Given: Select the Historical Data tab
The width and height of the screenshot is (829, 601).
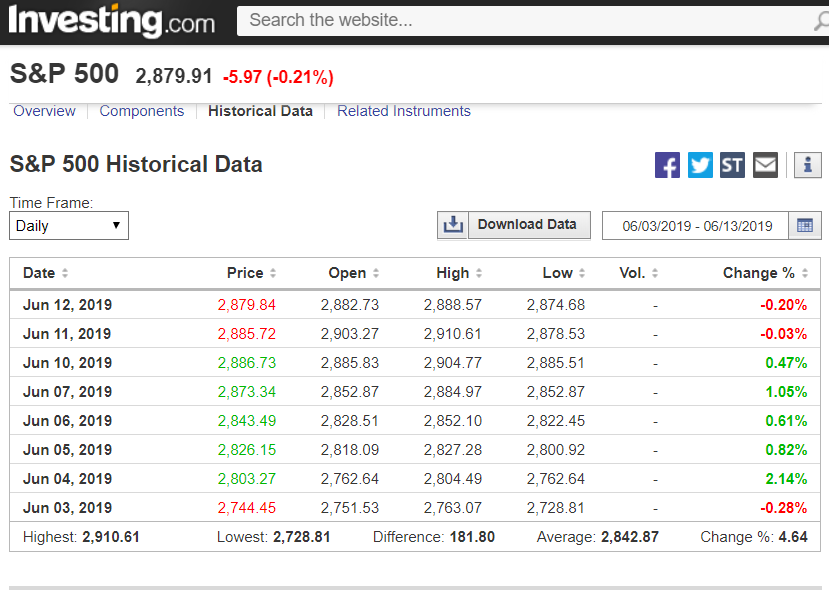Looking at the screenshot, I should 260,111.
